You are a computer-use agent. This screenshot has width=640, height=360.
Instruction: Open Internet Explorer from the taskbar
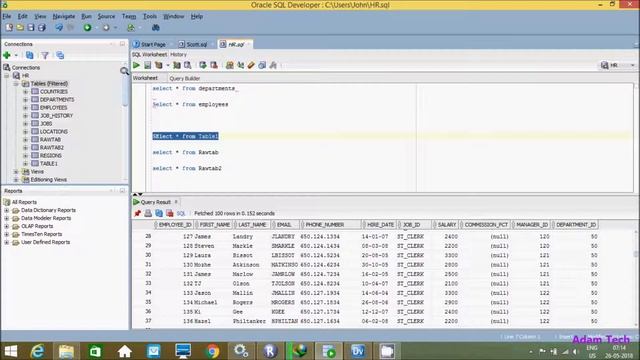click(38, 351)
